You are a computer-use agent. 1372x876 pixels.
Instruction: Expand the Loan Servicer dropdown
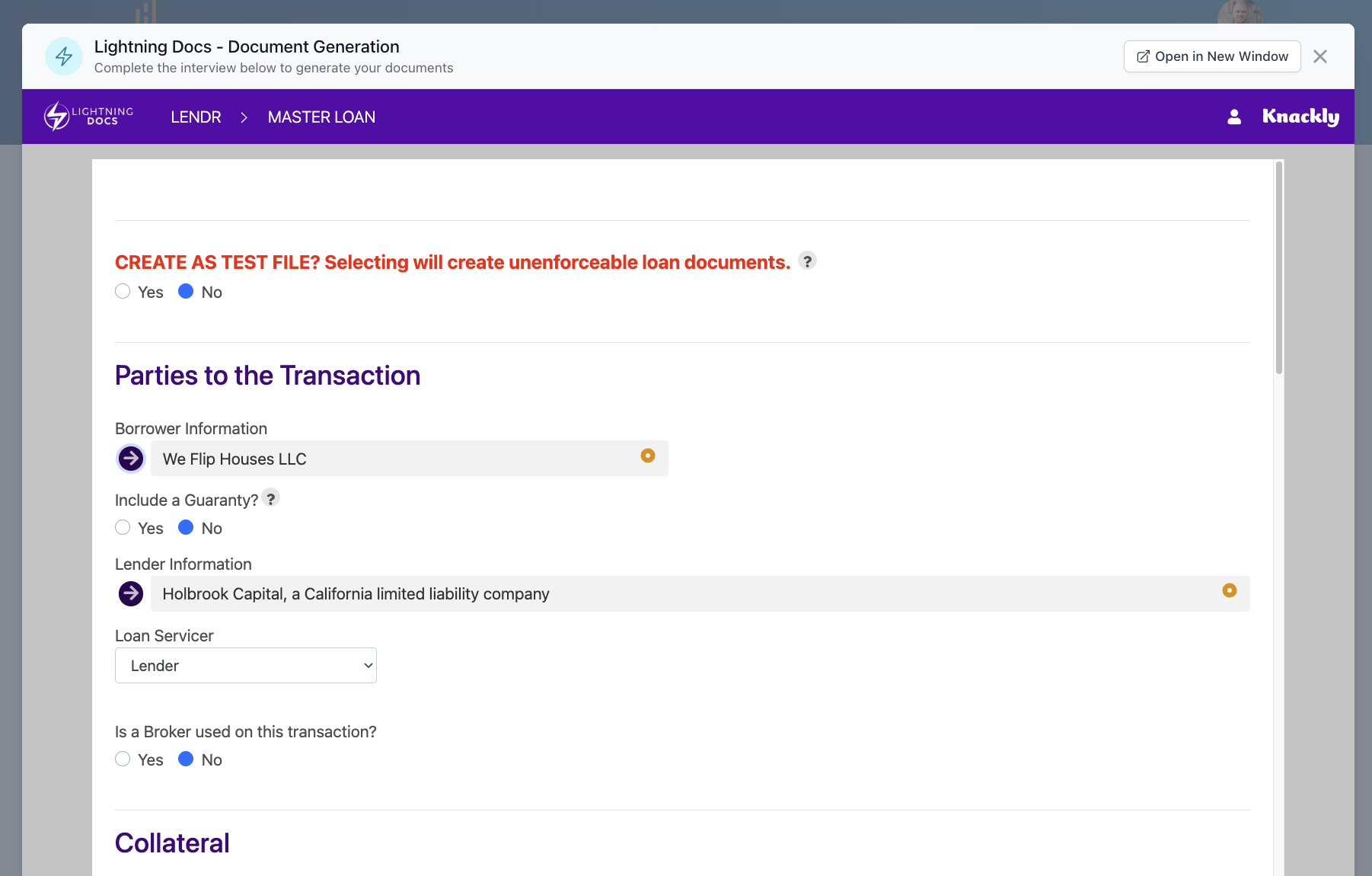click(x=245, y=666)
